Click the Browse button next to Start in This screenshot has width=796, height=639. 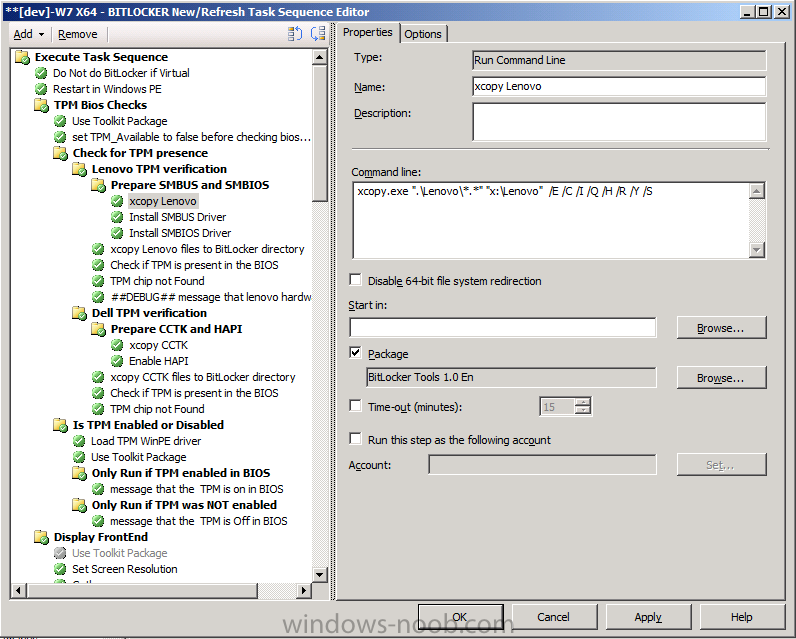click(721, 328)
